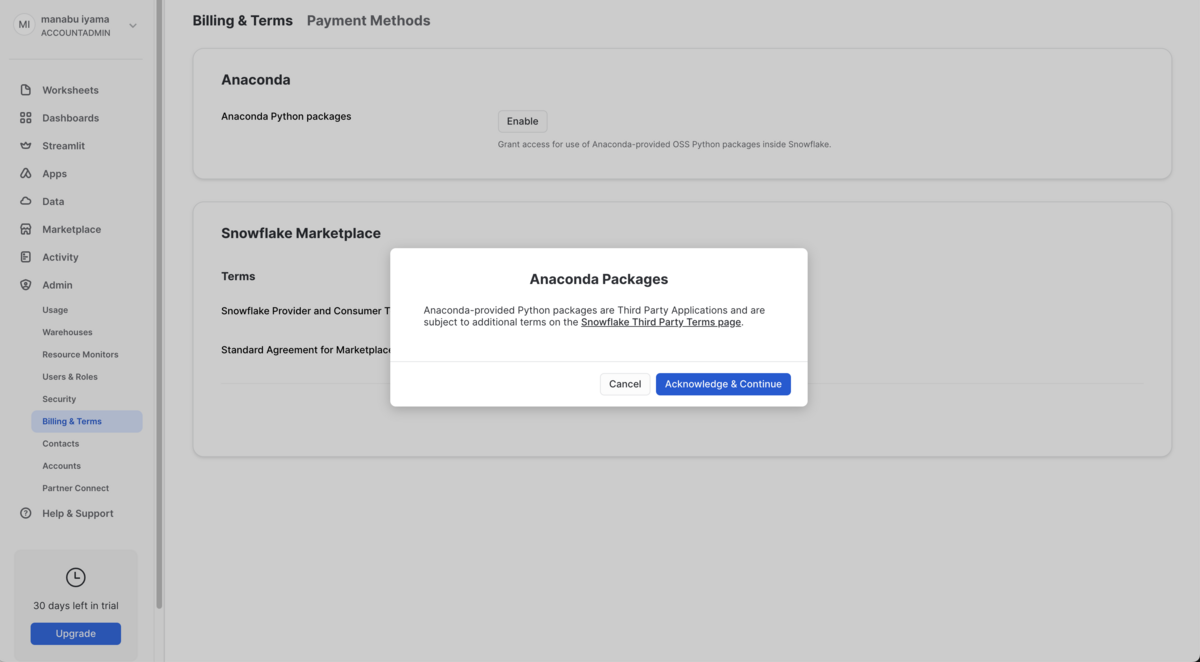Select Billing & Terms in sidebar
Image resolution: width=1200 pixels, height=662 pixels.
[x=87, y=421]
